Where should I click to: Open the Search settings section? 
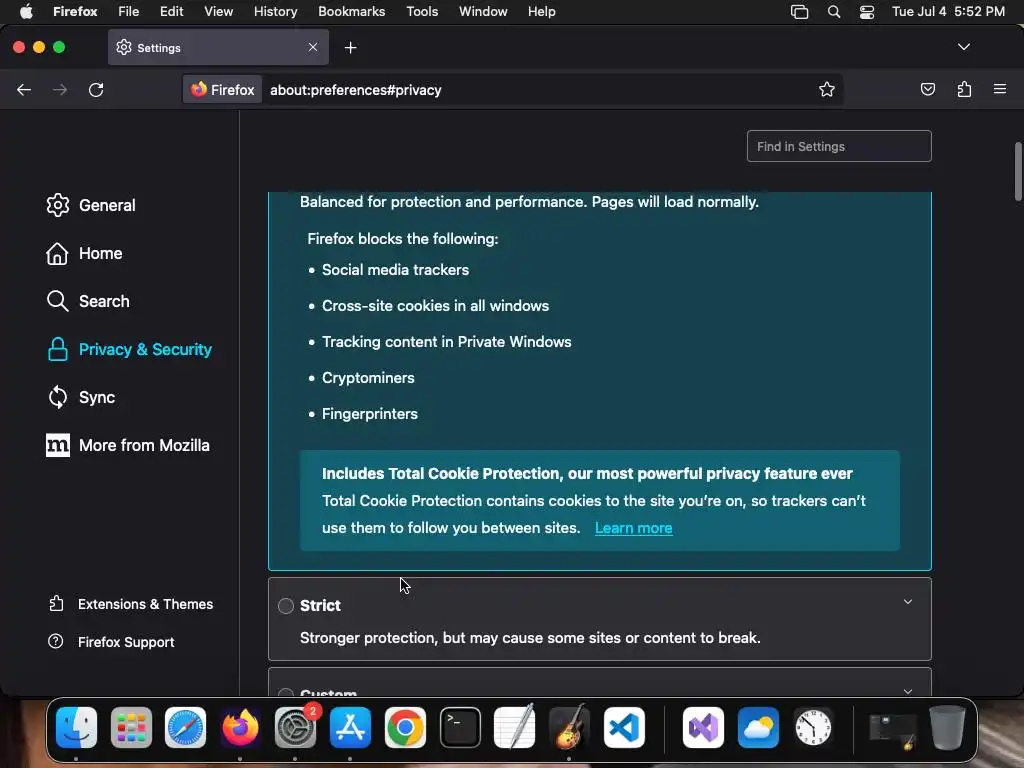(x=88, y=301)
